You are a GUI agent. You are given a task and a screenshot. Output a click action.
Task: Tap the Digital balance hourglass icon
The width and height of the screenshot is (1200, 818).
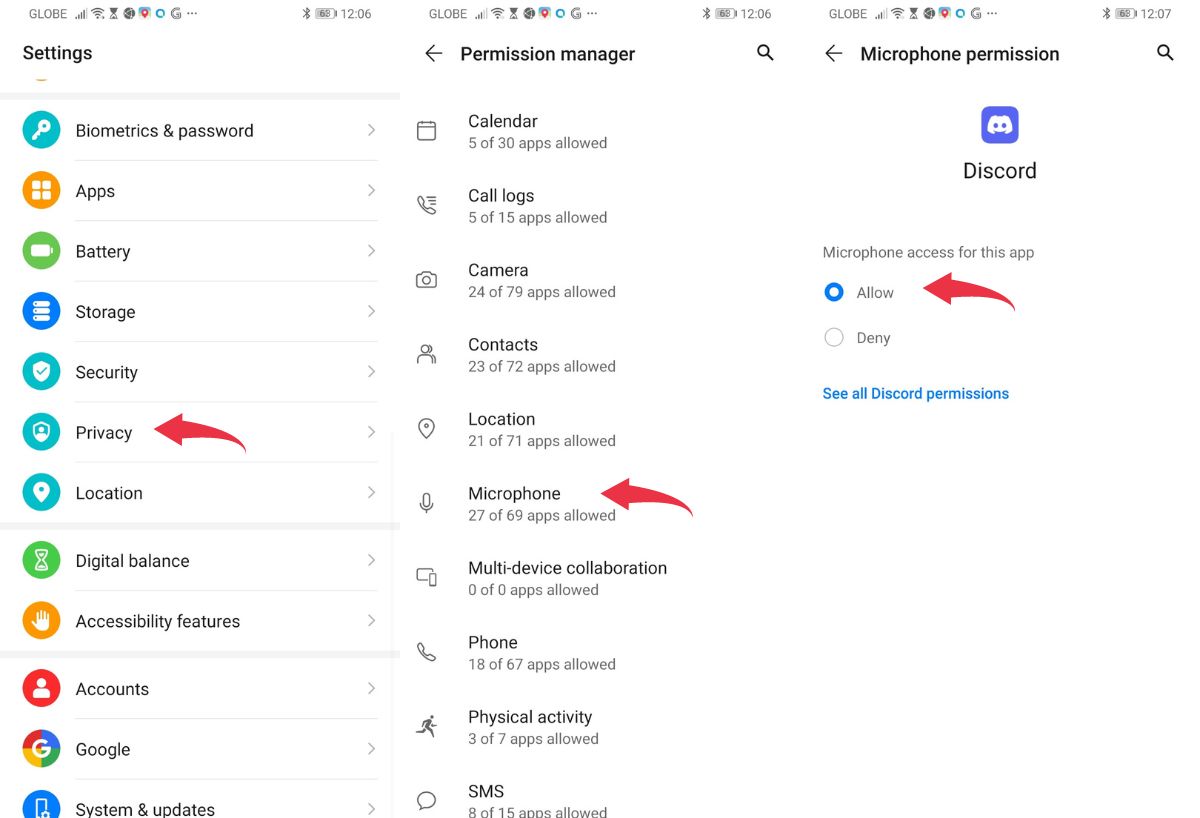coord(41,561)
